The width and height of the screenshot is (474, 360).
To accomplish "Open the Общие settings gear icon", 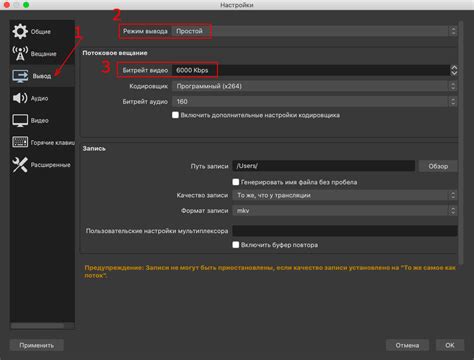I will click(x=20, y=31).
